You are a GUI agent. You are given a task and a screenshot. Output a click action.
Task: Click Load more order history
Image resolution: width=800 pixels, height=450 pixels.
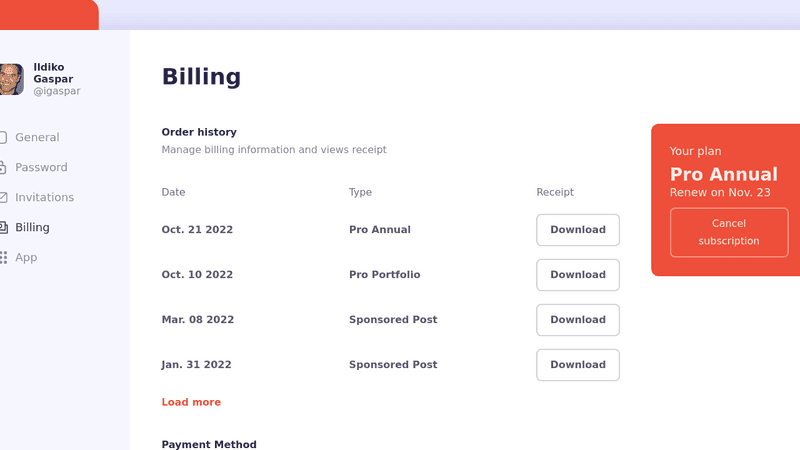pyautogui.click(x=191, y=402)
